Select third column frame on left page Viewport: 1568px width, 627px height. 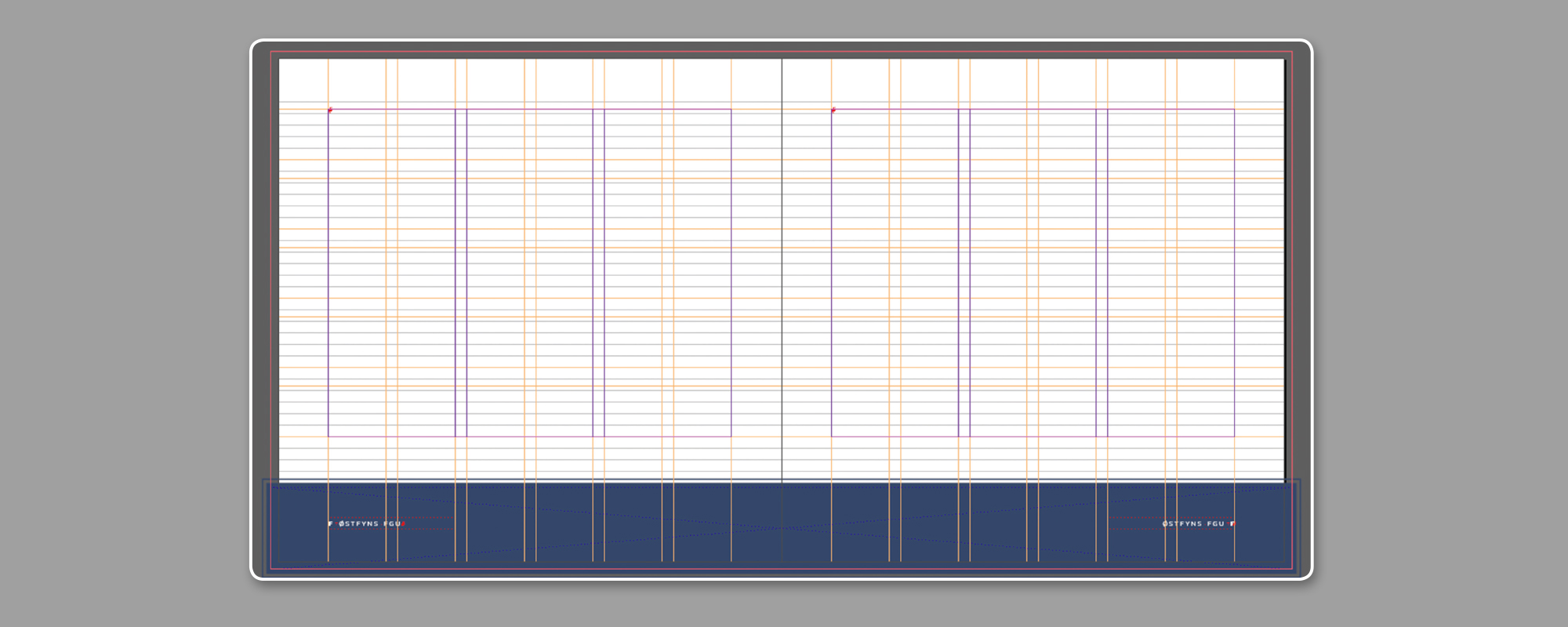[667, 273]
